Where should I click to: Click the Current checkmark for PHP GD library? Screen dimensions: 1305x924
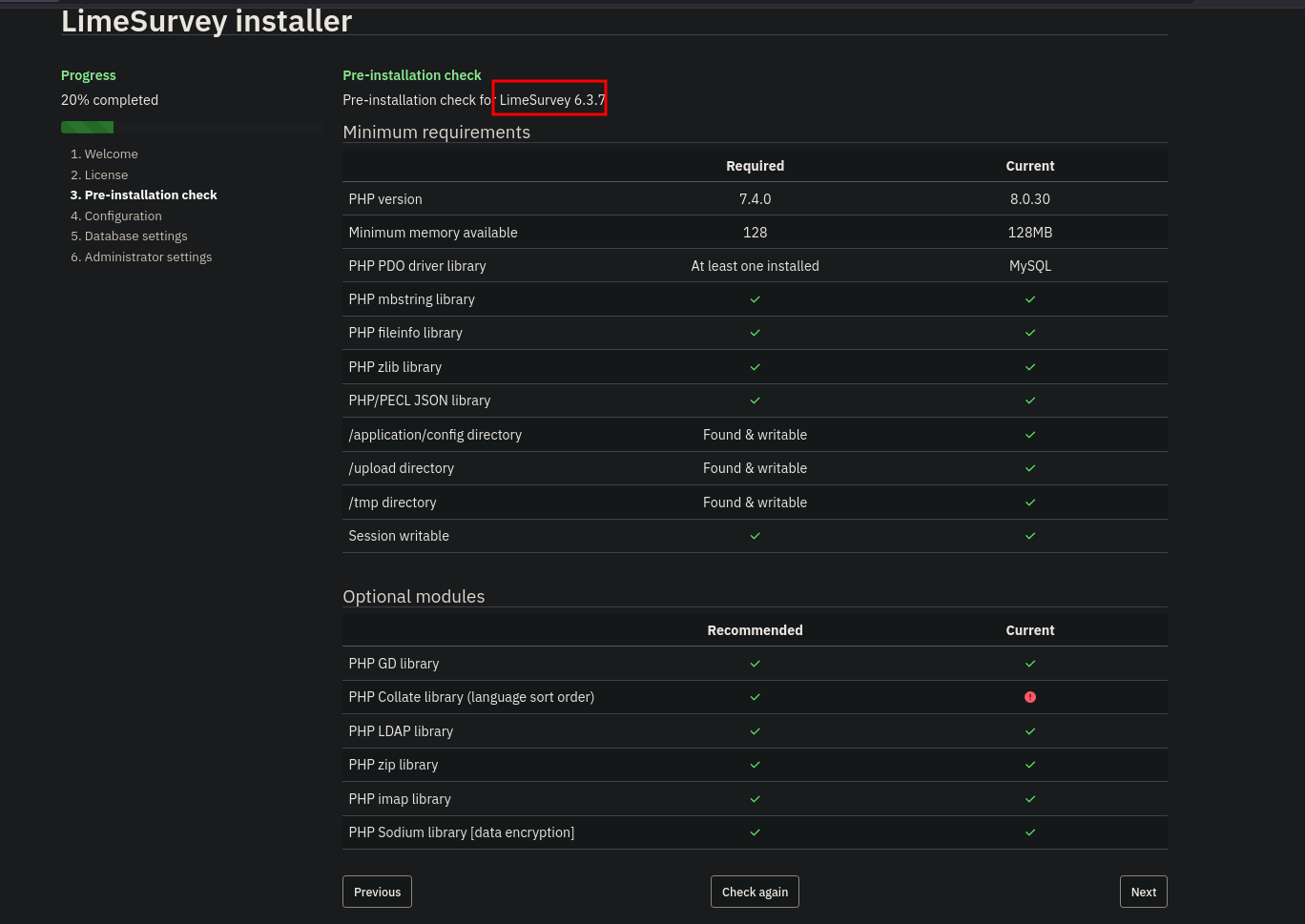pos(1030,664)
